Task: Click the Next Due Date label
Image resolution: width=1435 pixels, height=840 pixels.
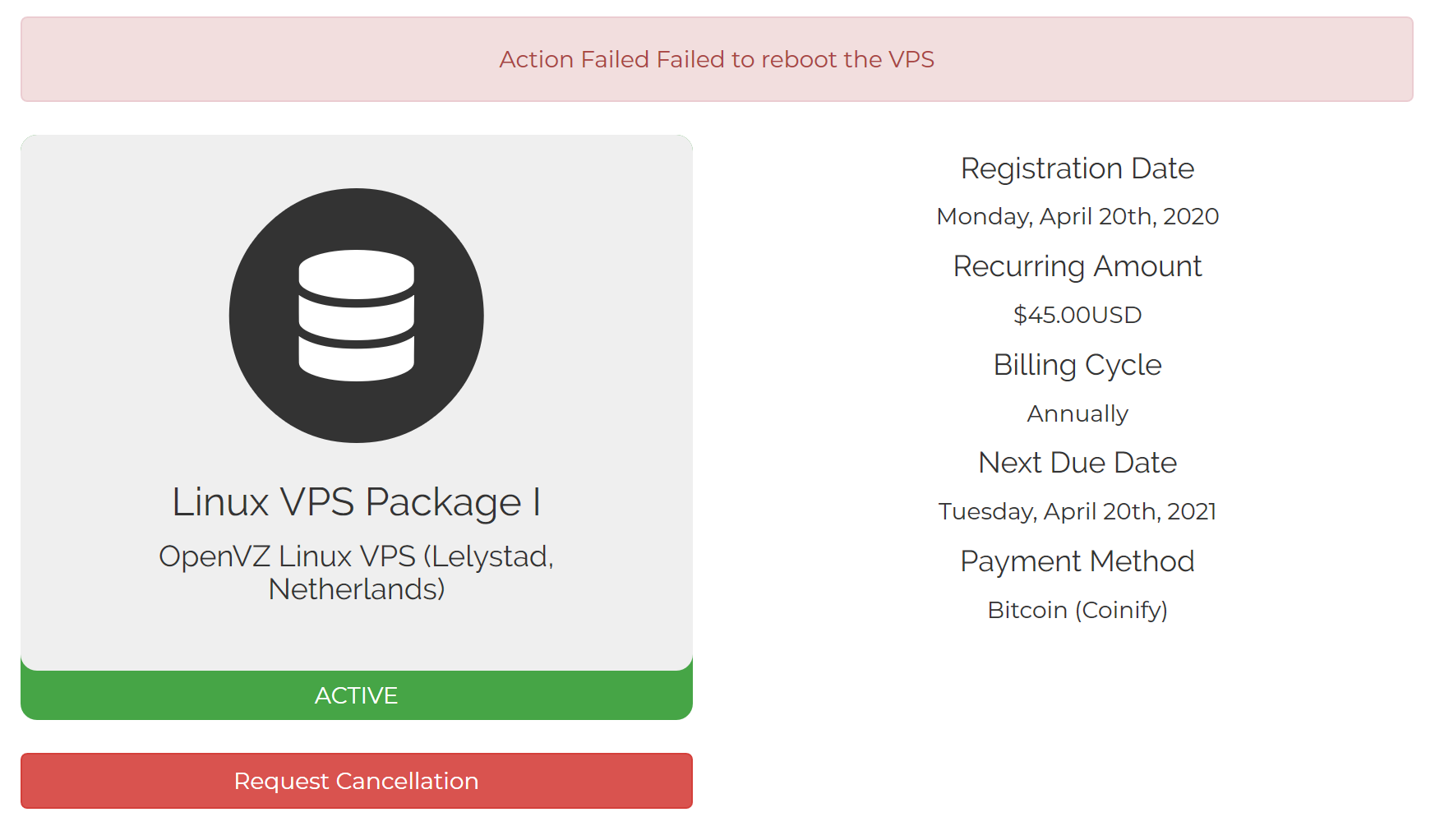Action: click(1077, 463)
